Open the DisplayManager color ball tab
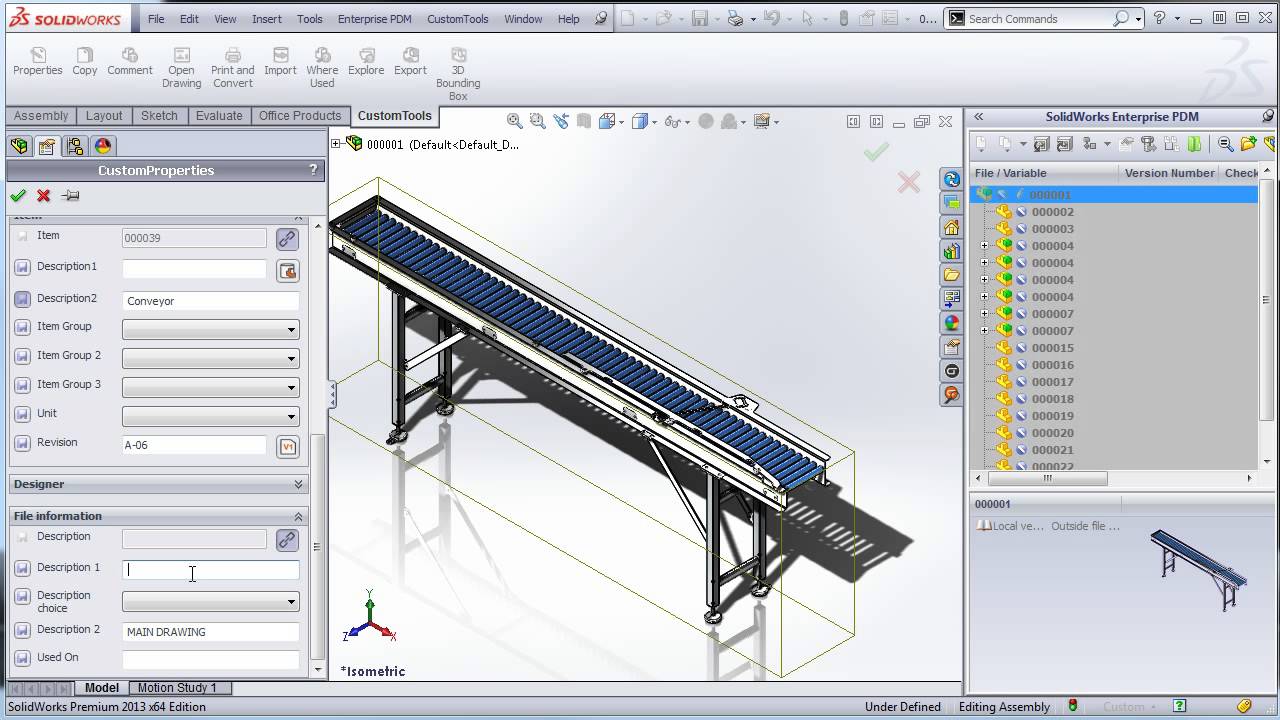1280x720 pixels. tap(103, 146)
